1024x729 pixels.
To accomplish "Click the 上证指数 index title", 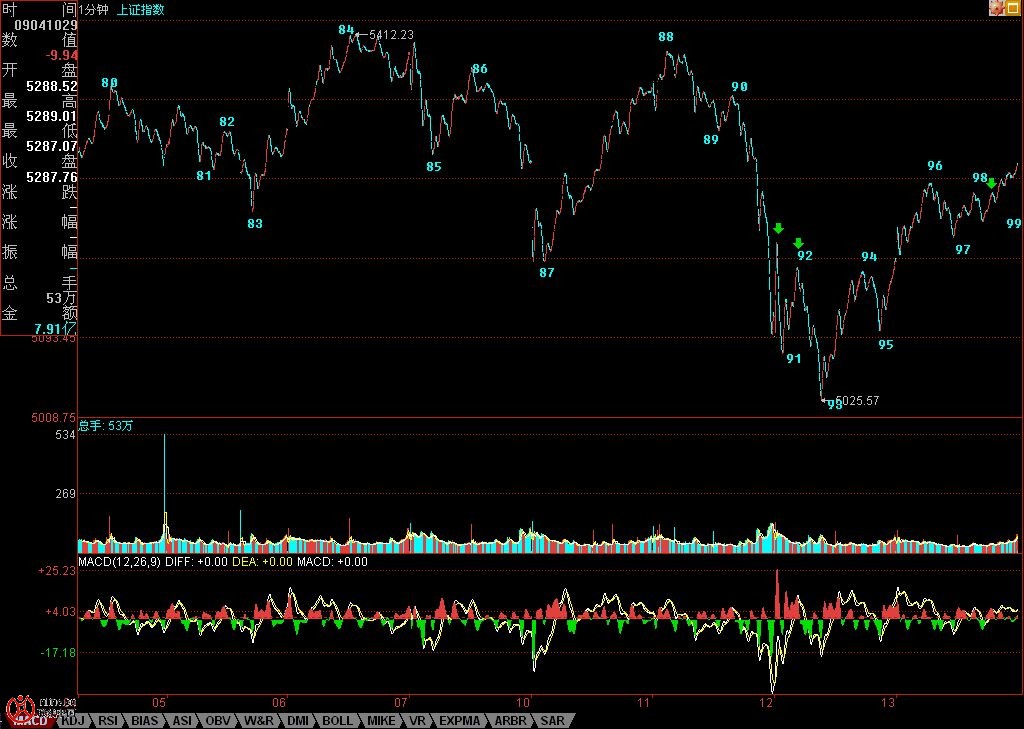I will pos(141,9).
